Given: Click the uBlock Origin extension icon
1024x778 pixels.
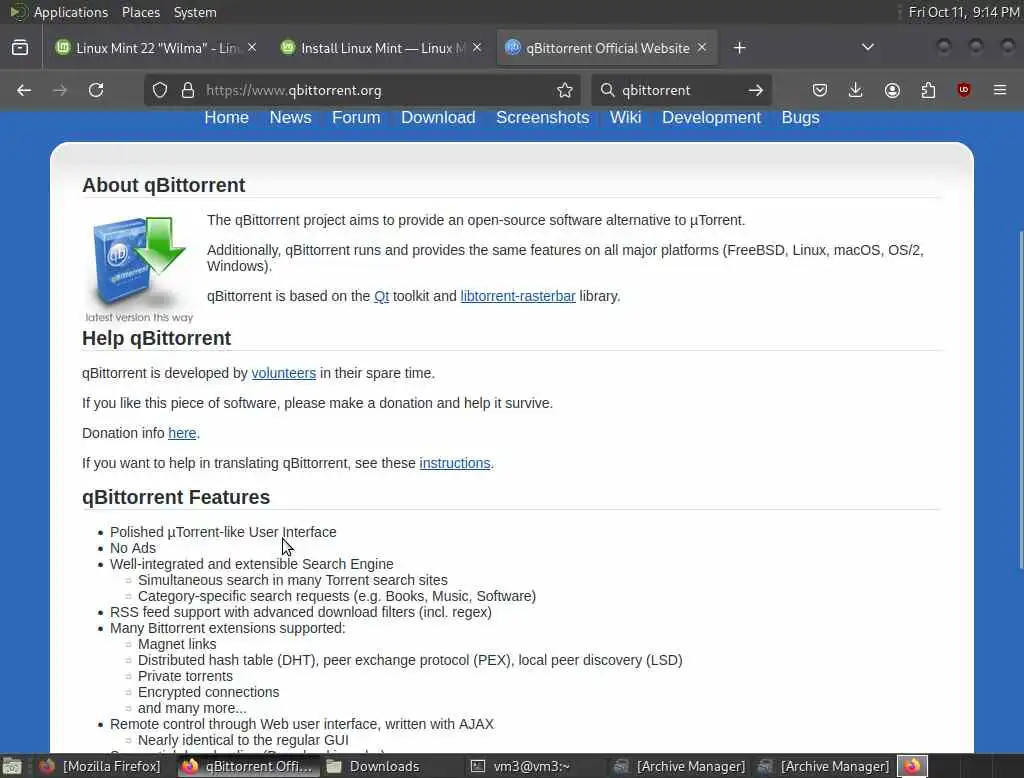Looking at the screenshot, I should (x=964, y=90).
